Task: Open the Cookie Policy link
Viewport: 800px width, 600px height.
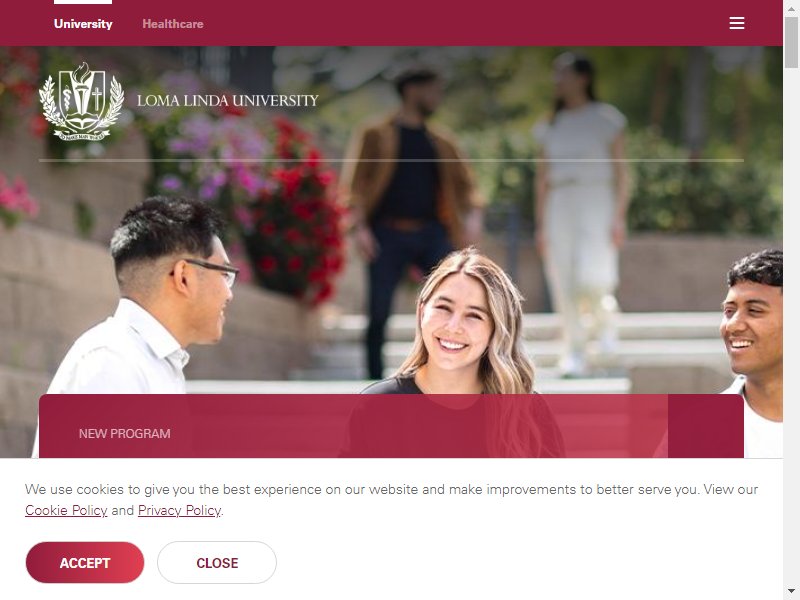Action: pyautogui.click(x=66, y=510)
